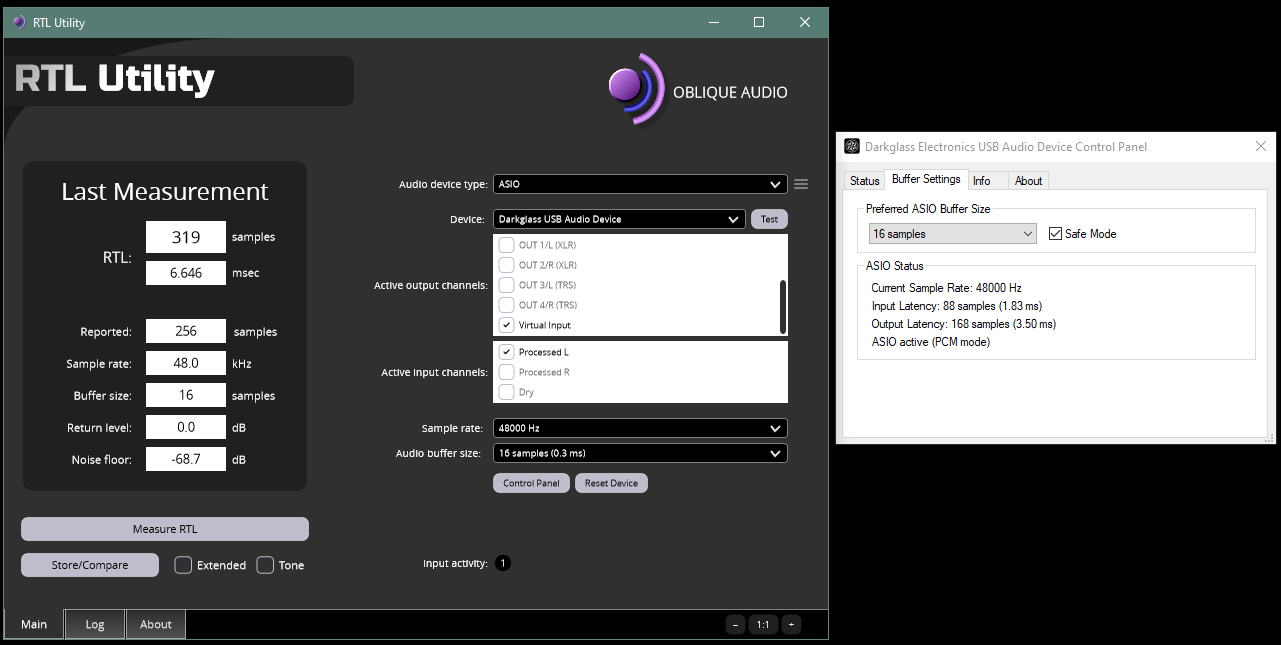Switch to the Log tab
1281x645 pixels.
(95, 625)
